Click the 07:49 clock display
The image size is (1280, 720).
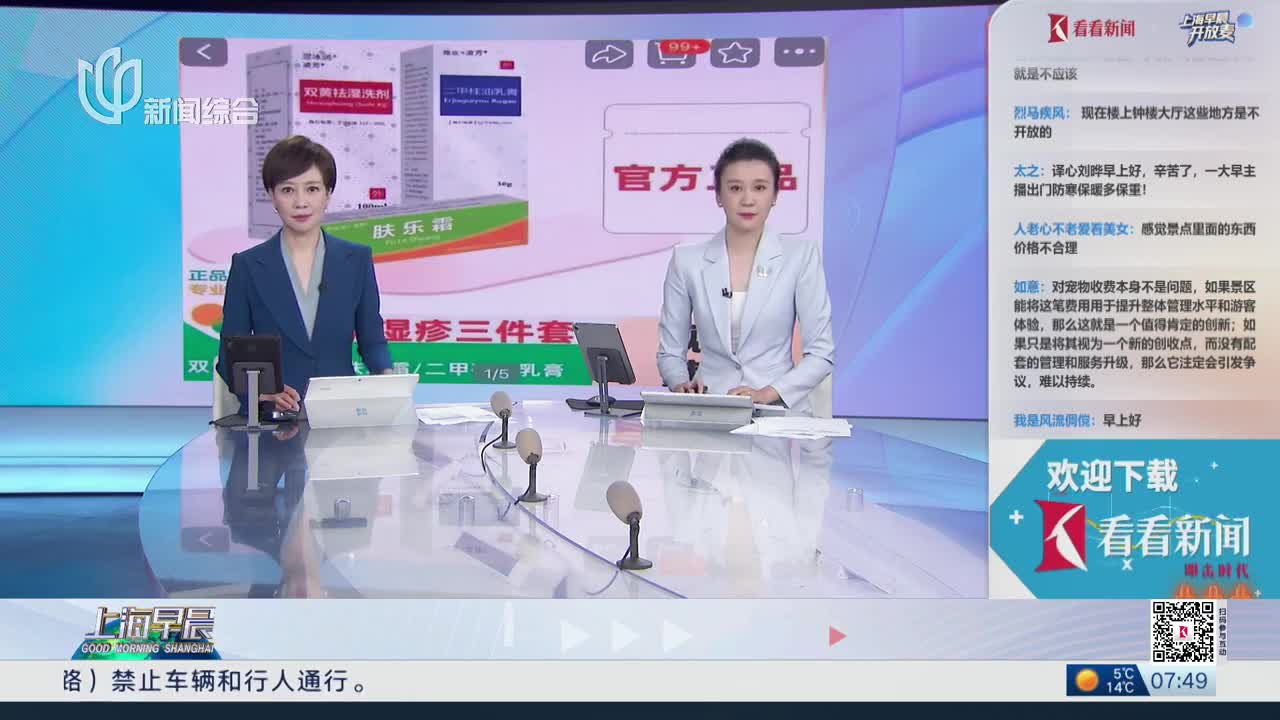pos(1180,682)
